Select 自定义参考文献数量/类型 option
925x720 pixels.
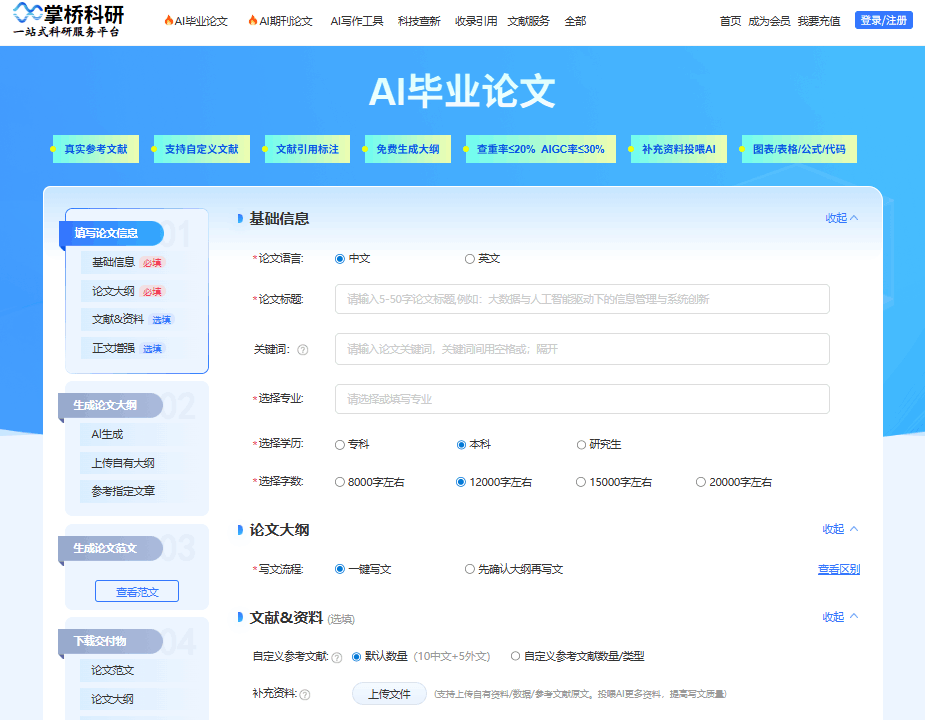point(516,656)
